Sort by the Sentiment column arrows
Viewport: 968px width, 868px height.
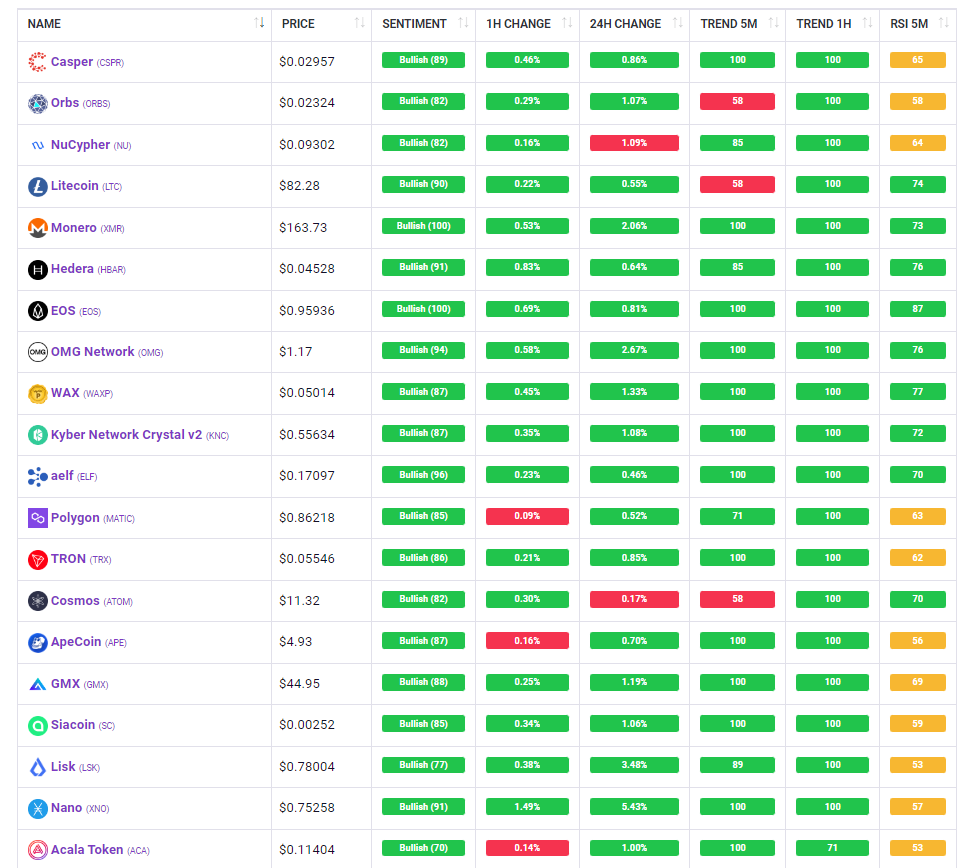[463, 23]
